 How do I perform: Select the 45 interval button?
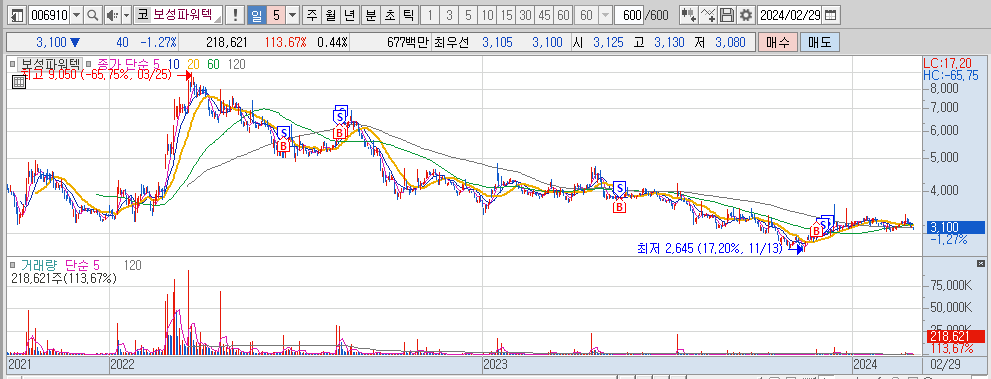pyautogui.click(x=544, y=15)
